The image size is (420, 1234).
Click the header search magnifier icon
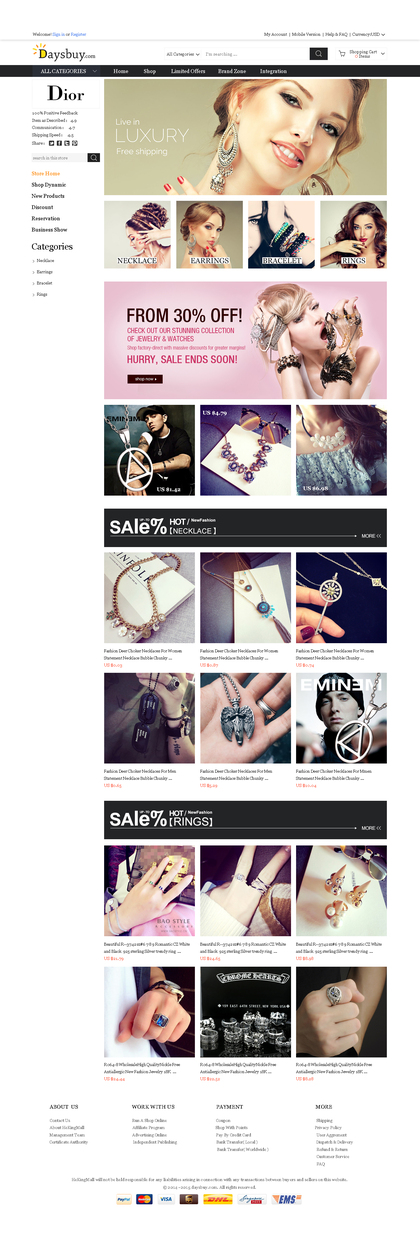click(x=318, y=54)
